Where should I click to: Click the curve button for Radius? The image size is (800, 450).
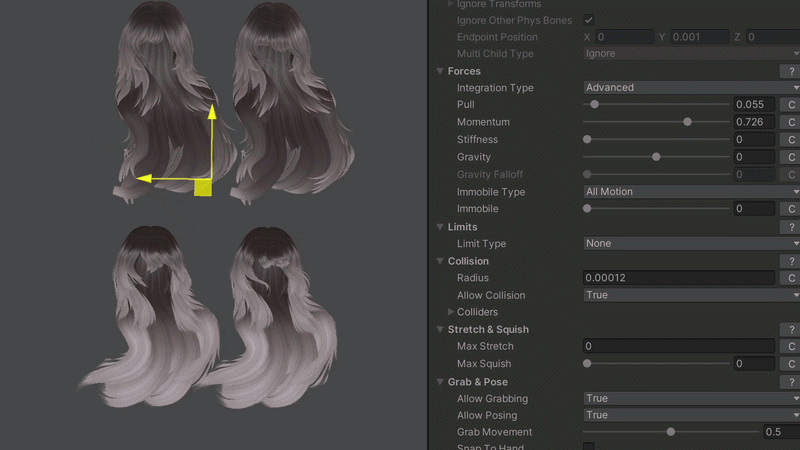[x=790, y=278]
